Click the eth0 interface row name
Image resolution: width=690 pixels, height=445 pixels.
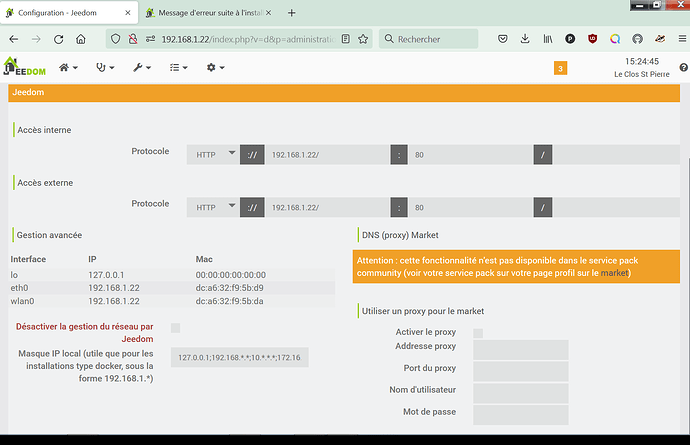point(19,288)
